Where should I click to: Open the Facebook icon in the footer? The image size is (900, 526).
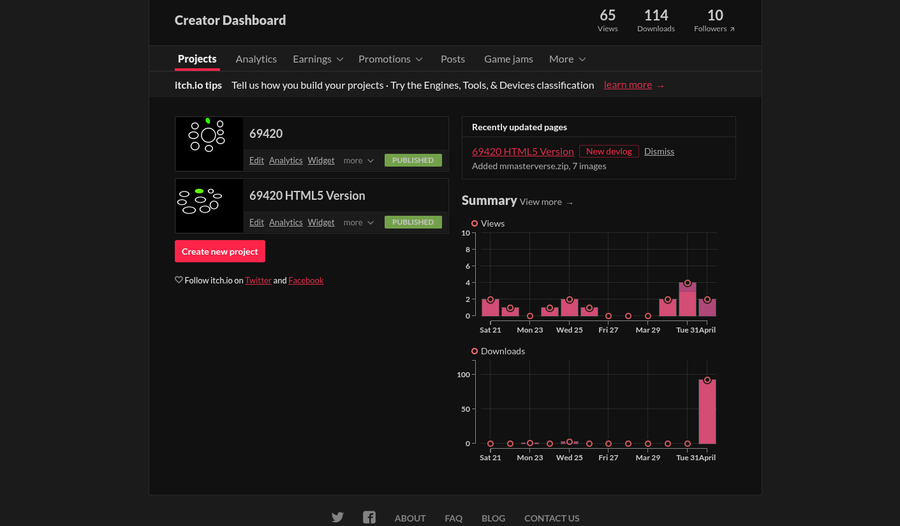369,517
